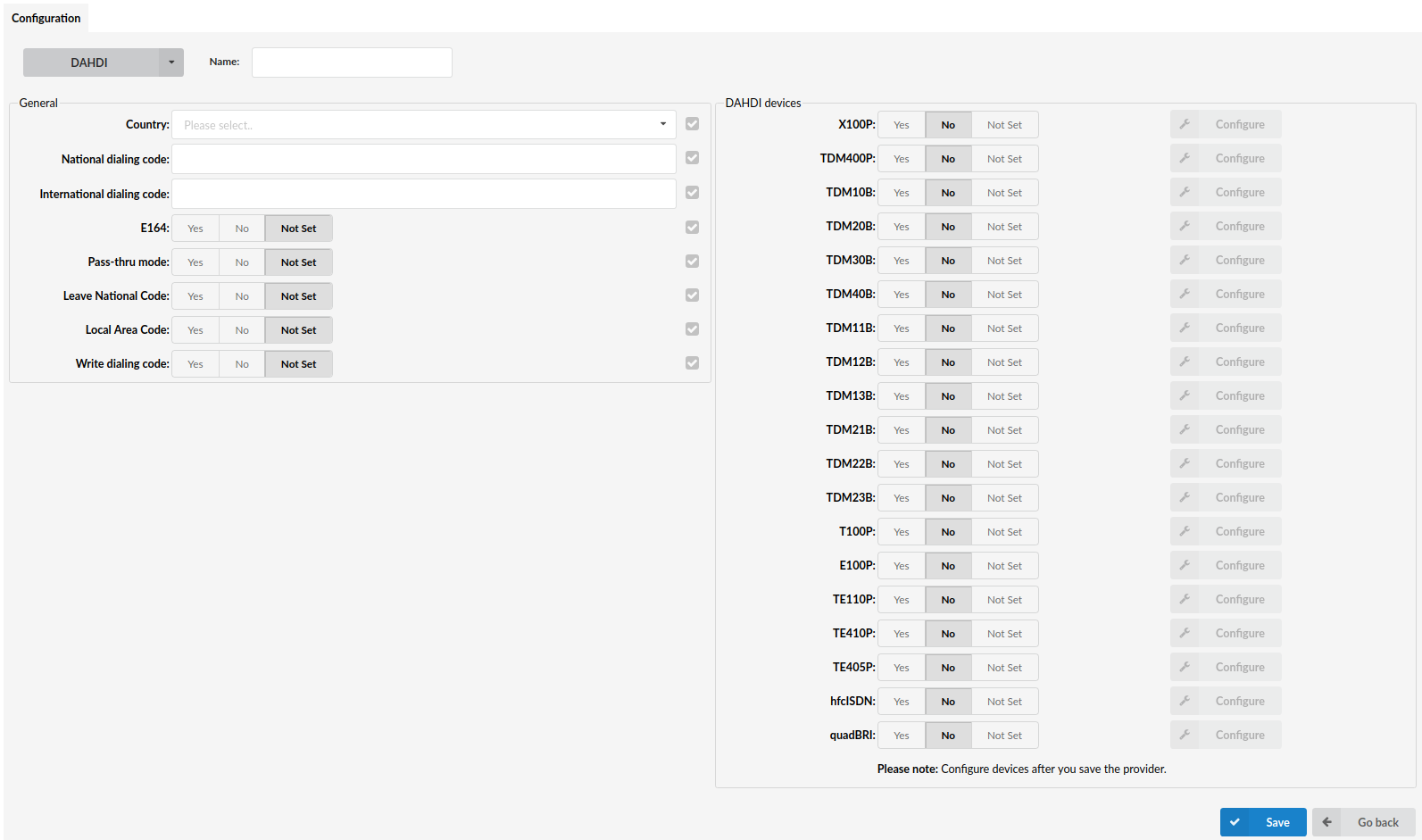This screenshot has height=840, width=1422.
Task: Click the wrench icon for X100P
Action: (1185, 124)
